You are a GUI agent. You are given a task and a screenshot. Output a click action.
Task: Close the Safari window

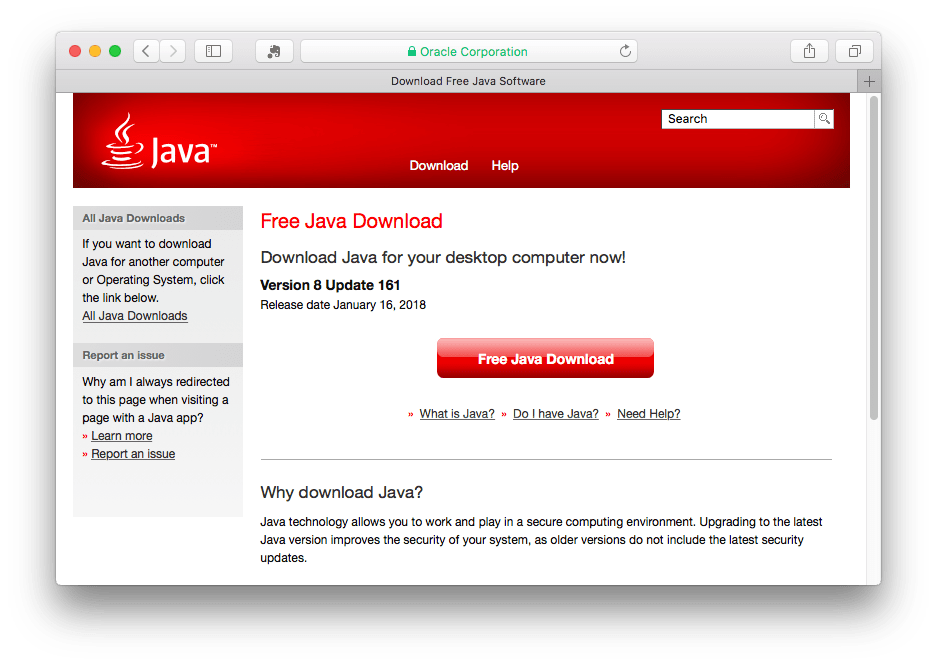click(75, 51)
